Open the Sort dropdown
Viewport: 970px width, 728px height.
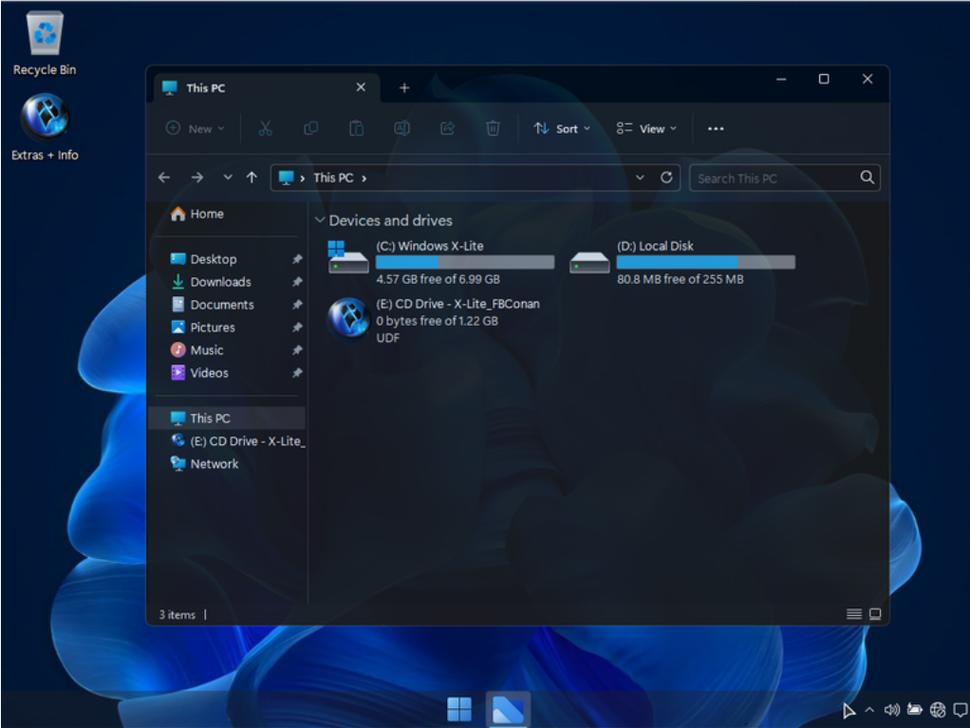coord(562,129)
